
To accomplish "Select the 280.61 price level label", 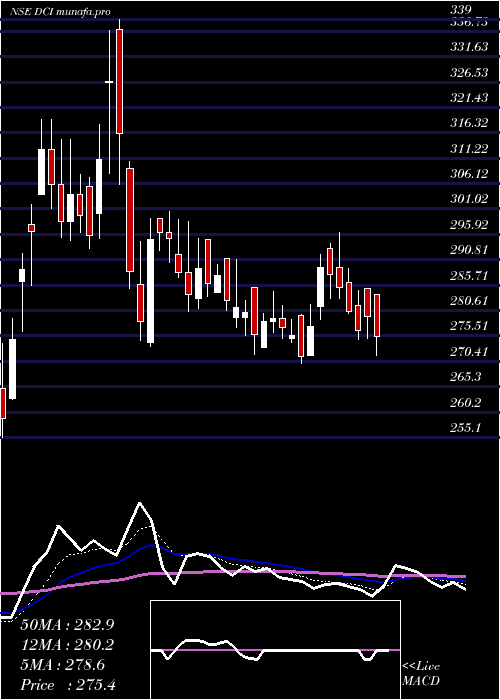I will pos(469,301).
